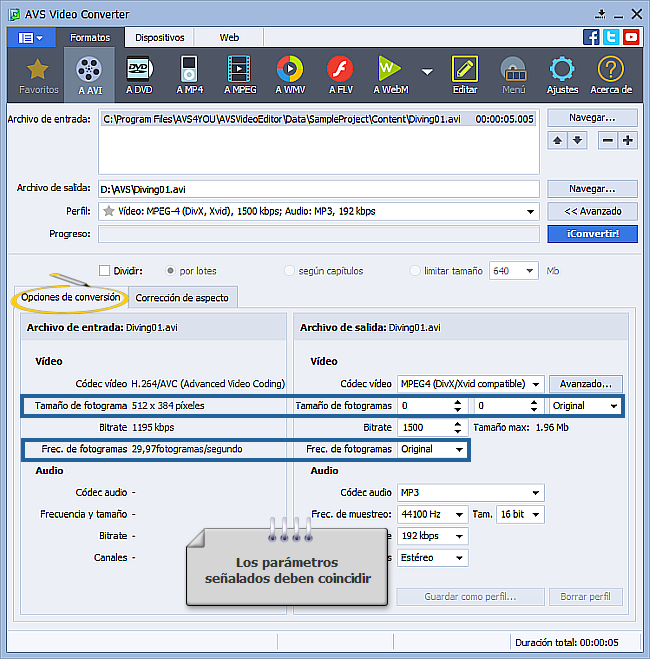Adjust video bitrate 1500 stepper

[458, 427]
